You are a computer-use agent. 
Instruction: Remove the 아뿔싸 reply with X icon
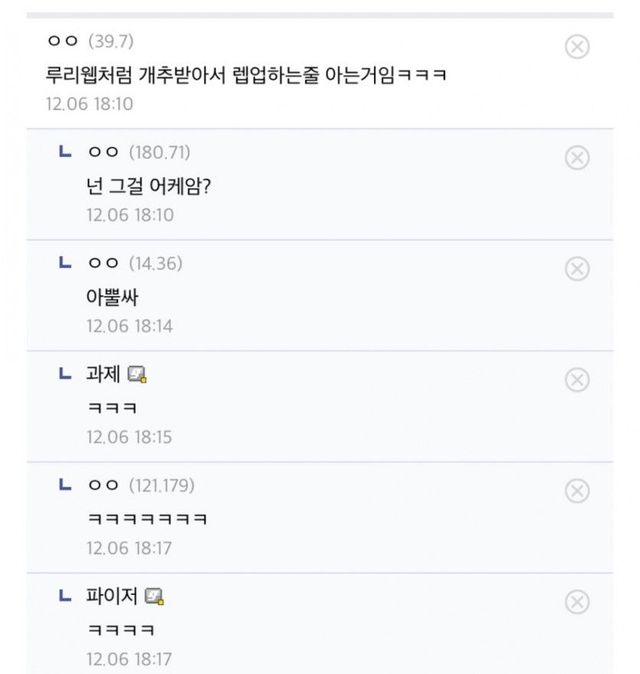[x=577, y=269]
